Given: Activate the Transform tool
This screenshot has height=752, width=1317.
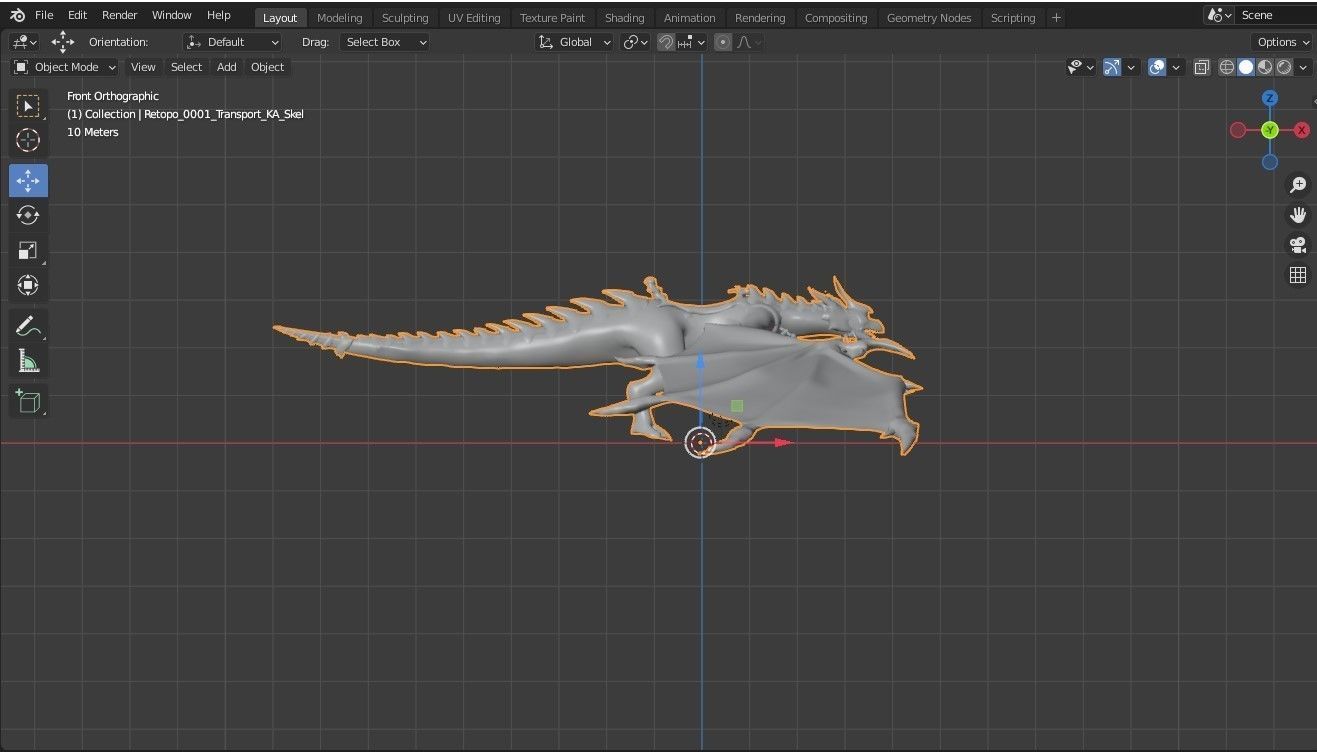Looking at the screenshot, I should [28, 285].
